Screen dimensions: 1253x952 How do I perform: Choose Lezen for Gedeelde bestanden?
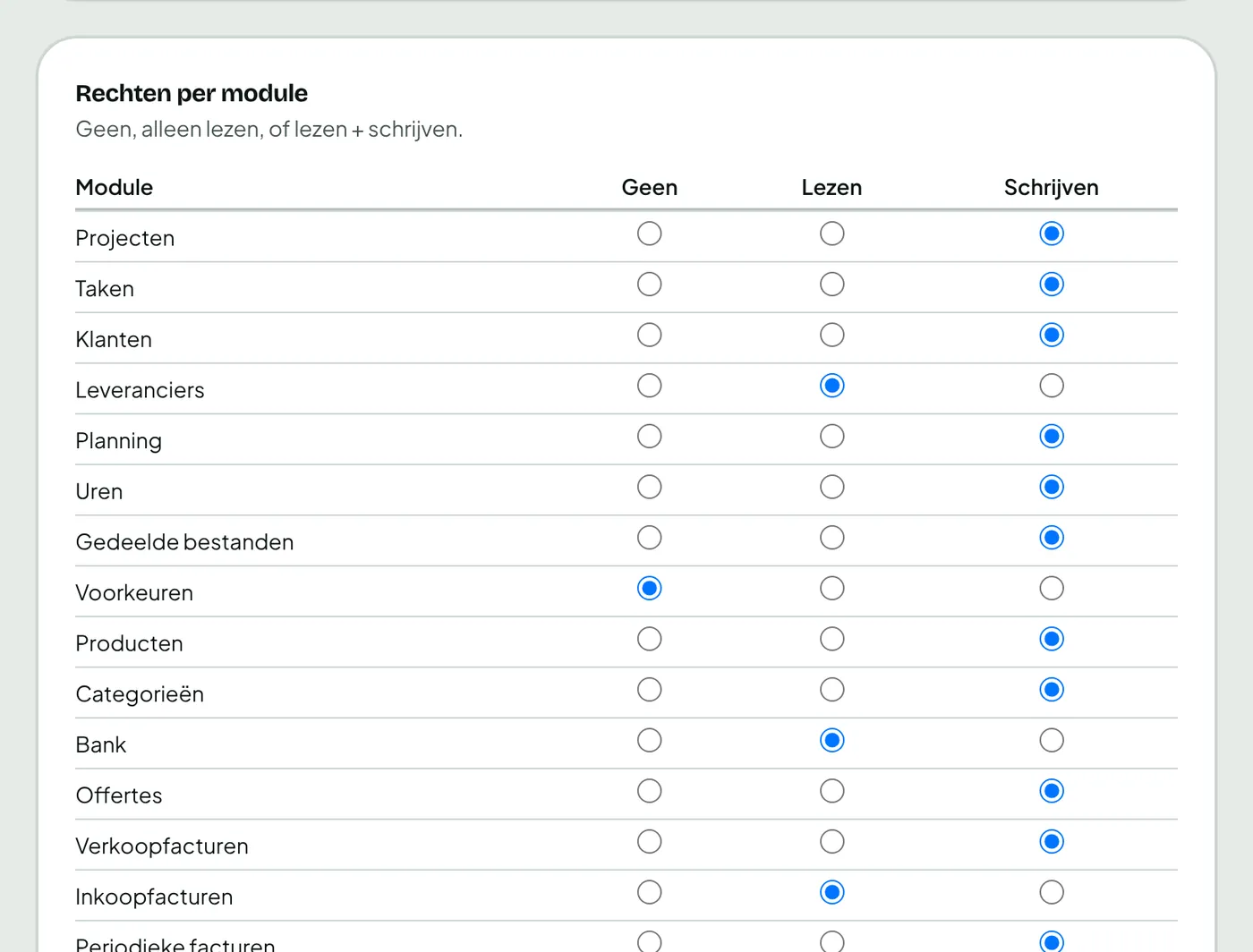click(832, 538)
